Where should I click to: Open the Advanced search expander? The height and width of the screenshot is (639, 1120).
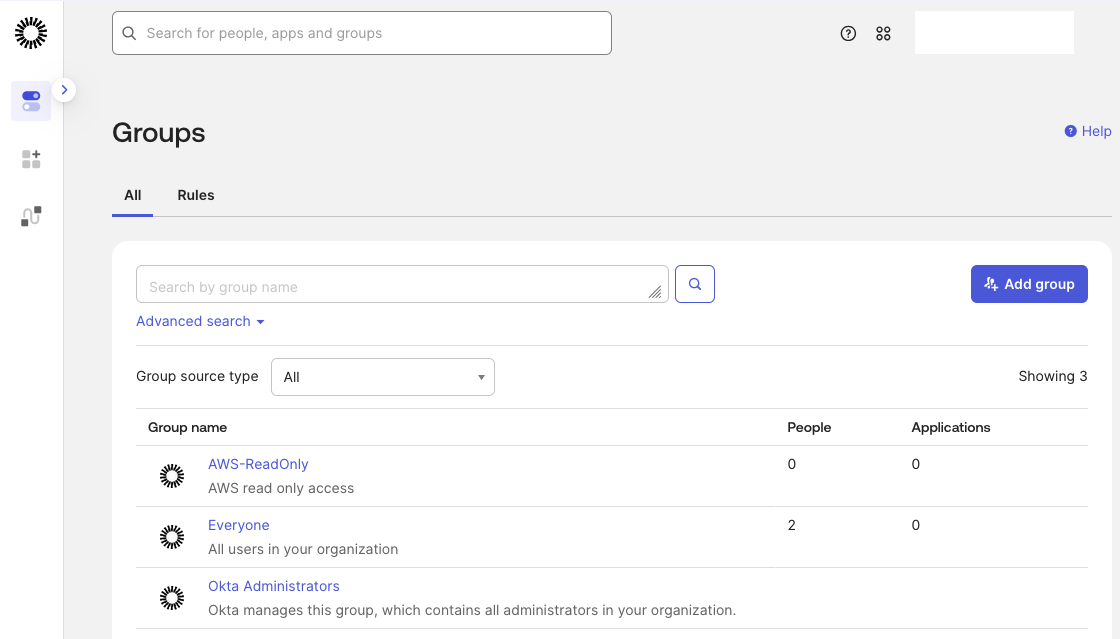point(200,321)
